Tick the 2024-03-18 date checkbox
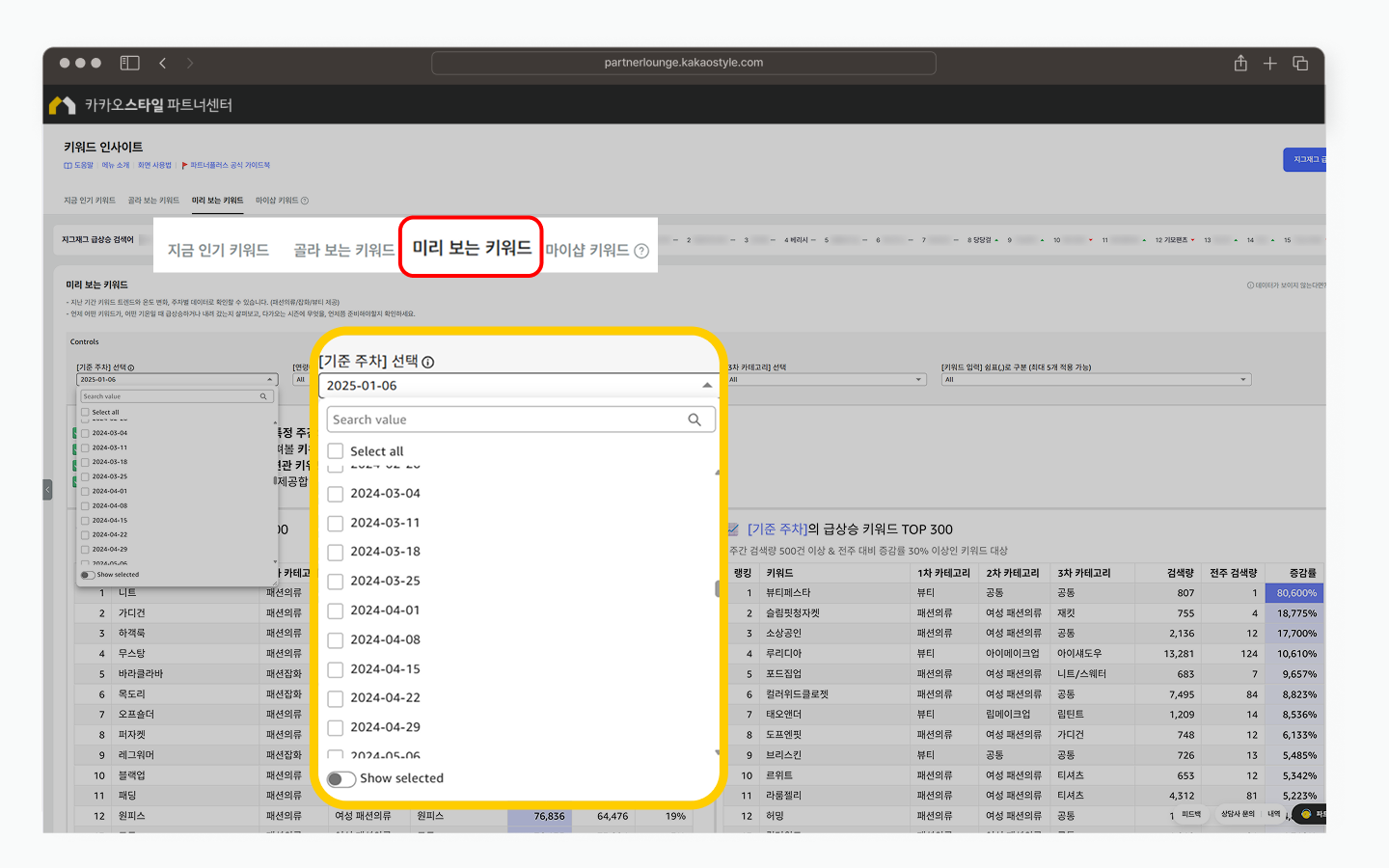The image size is (1389, 868). point(336,553)
